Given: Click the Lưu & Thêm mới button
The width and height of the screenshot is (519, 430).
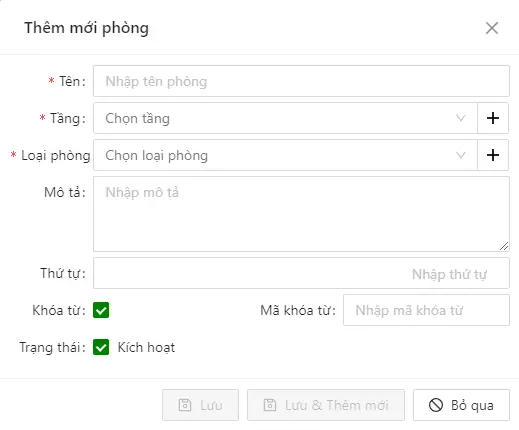Looking at the screenshot, I should (x=326, y=405).
